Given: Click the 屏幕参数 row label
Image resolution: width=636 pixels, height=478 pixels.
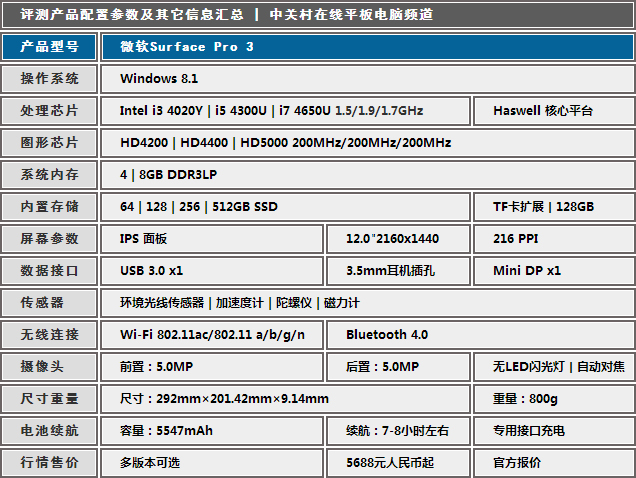Looking at the screenshot, I should [49, 239].
